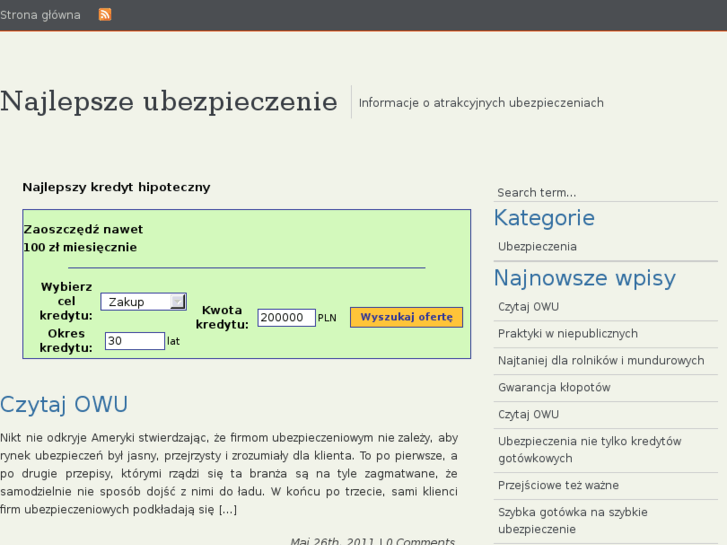Image resolution: width=727 pixels, height=545 pixels.
Task: Go to Strona główna
Action: pyautogui.click(x=40, y=15)
